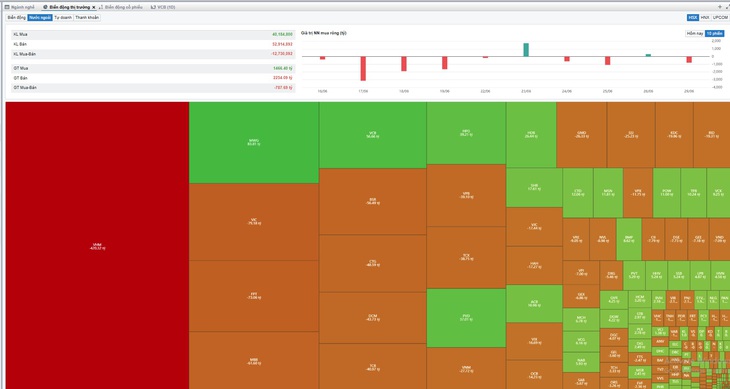
Task: Select the BID treemap cell
Action: pos(711,134)
